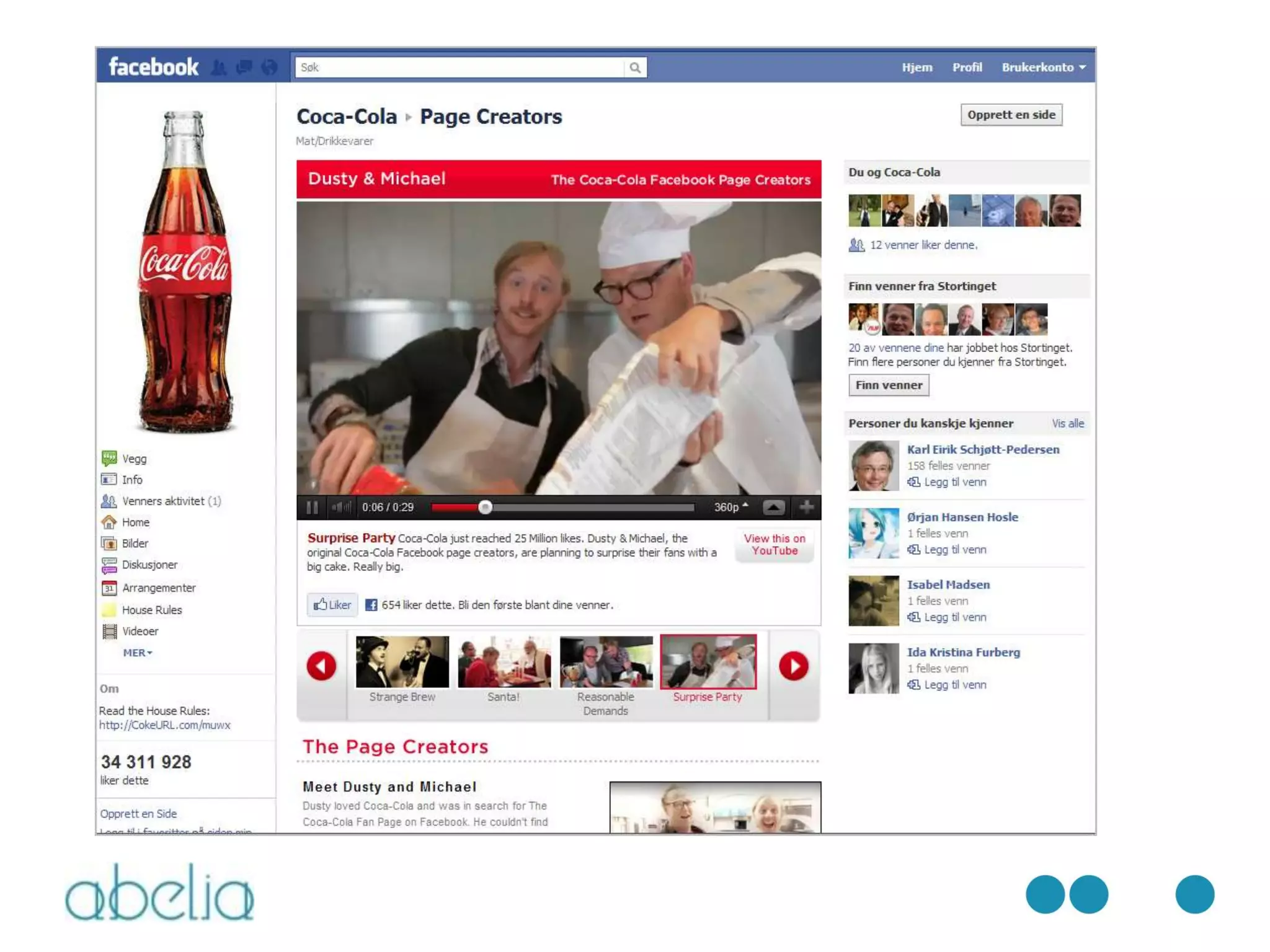
Task: Expand the Brukerkonto account menu
Action: pyautogui.click(x=1044, y=68)
